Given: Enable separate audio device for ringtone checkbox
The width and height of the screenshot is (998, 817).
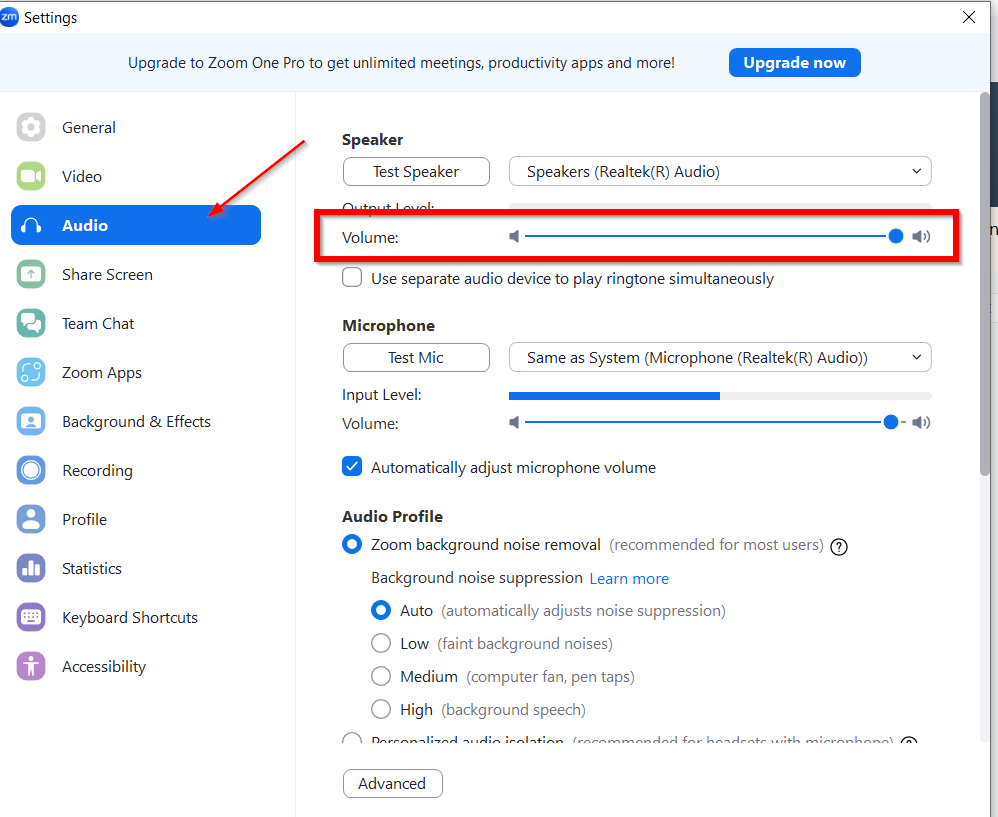Looking at the screenshot, I should coord(352,278).
